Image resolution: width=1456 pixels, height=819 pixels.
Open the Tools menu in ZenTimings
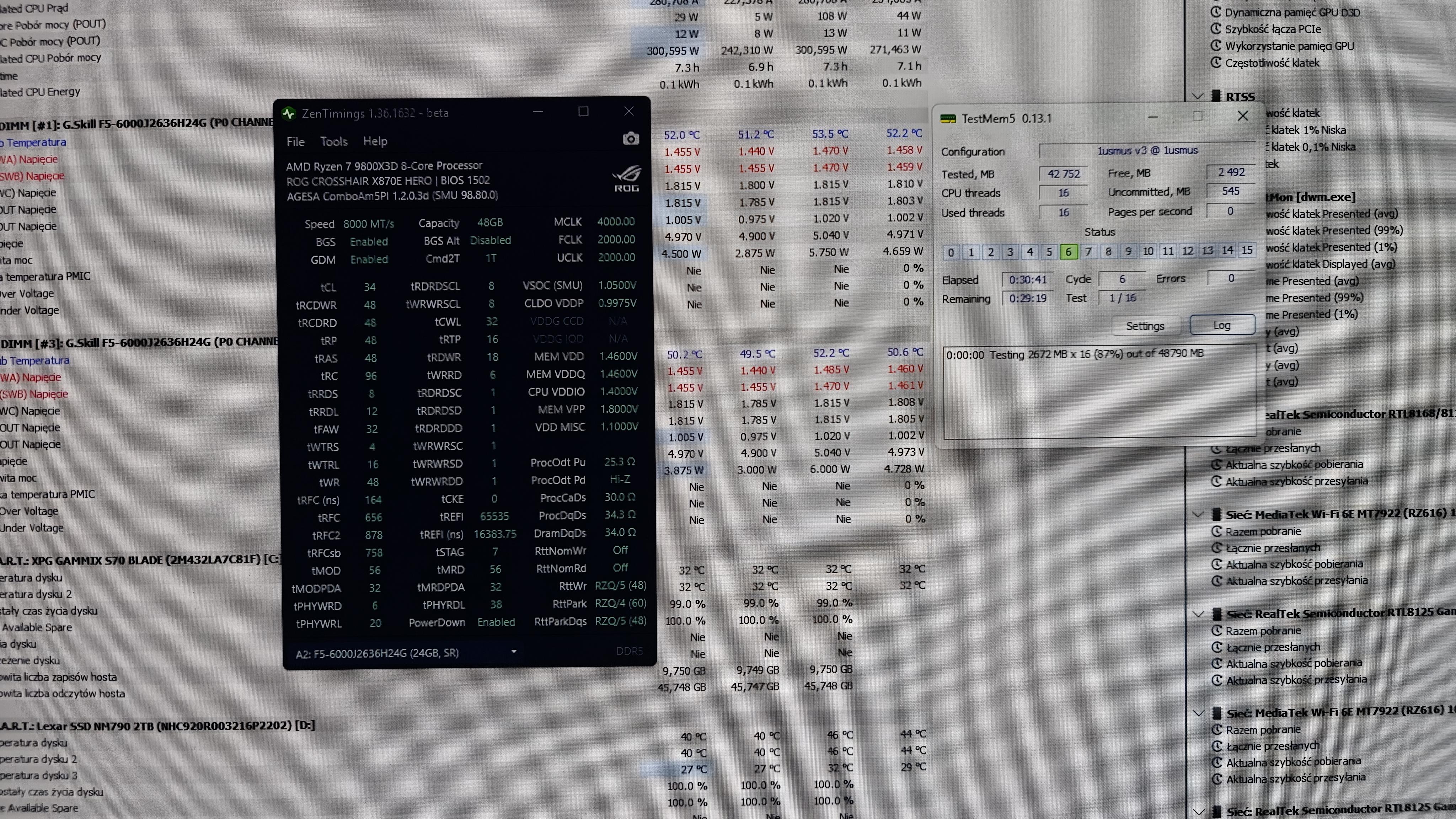coord(333,141)
